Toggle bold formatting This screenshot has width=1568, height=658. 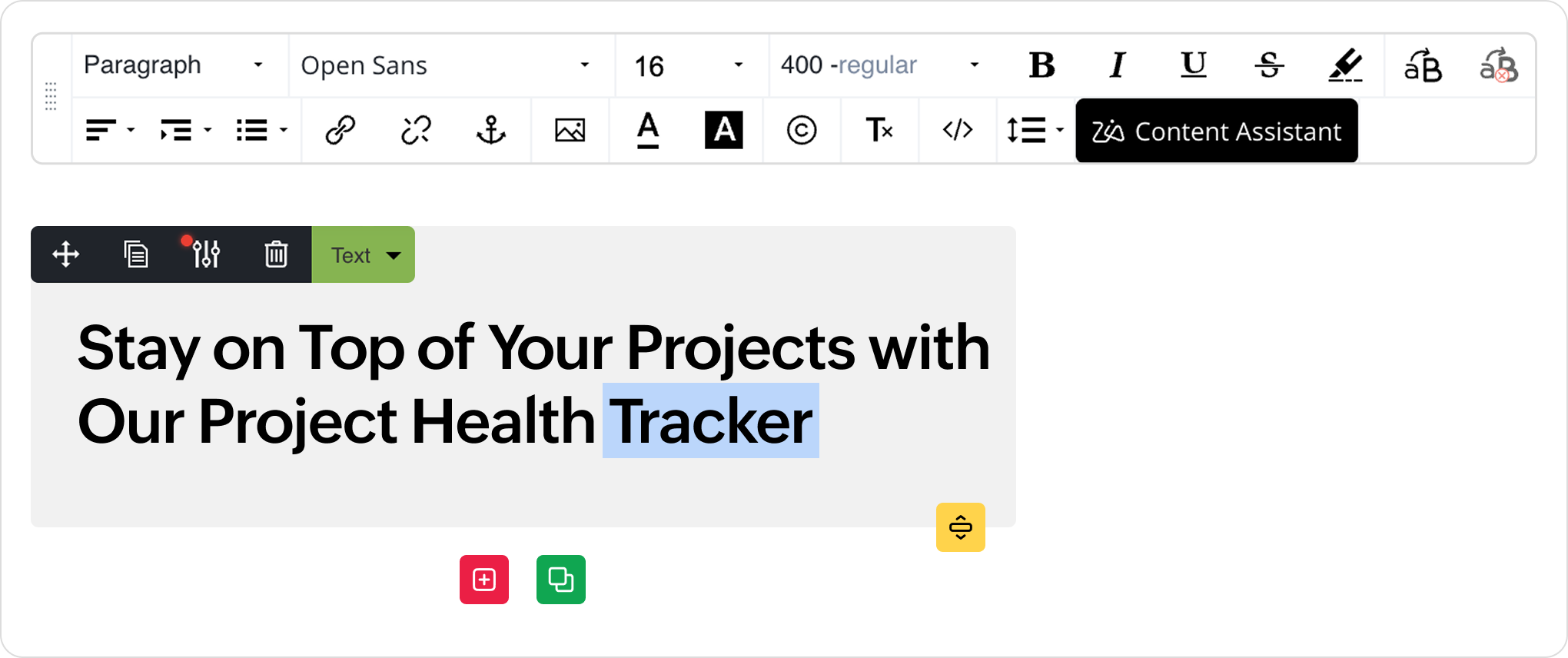coord(1041,66)
